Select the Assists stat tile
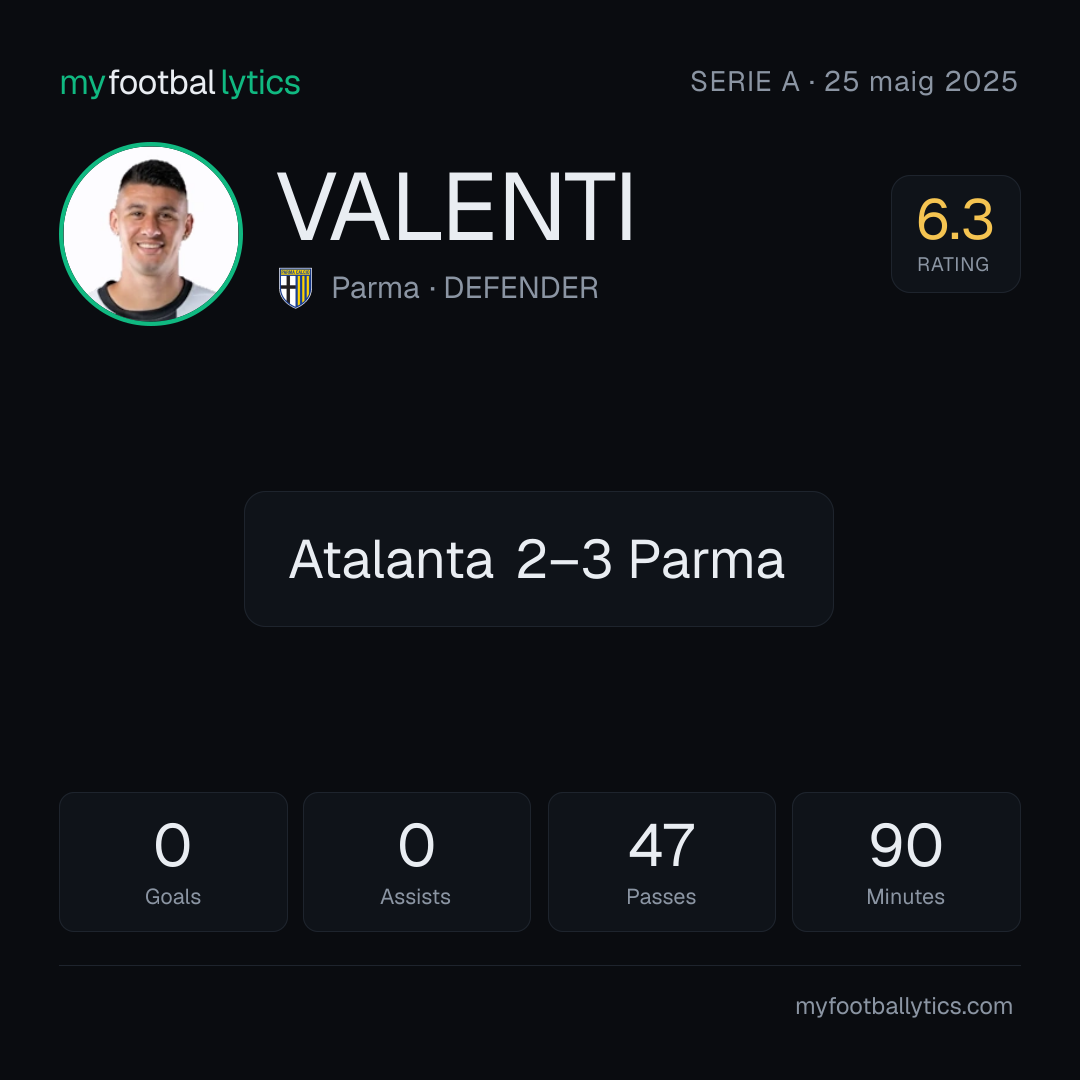1080x1080 pixels. pyautogui.click(x=417, y=862)
